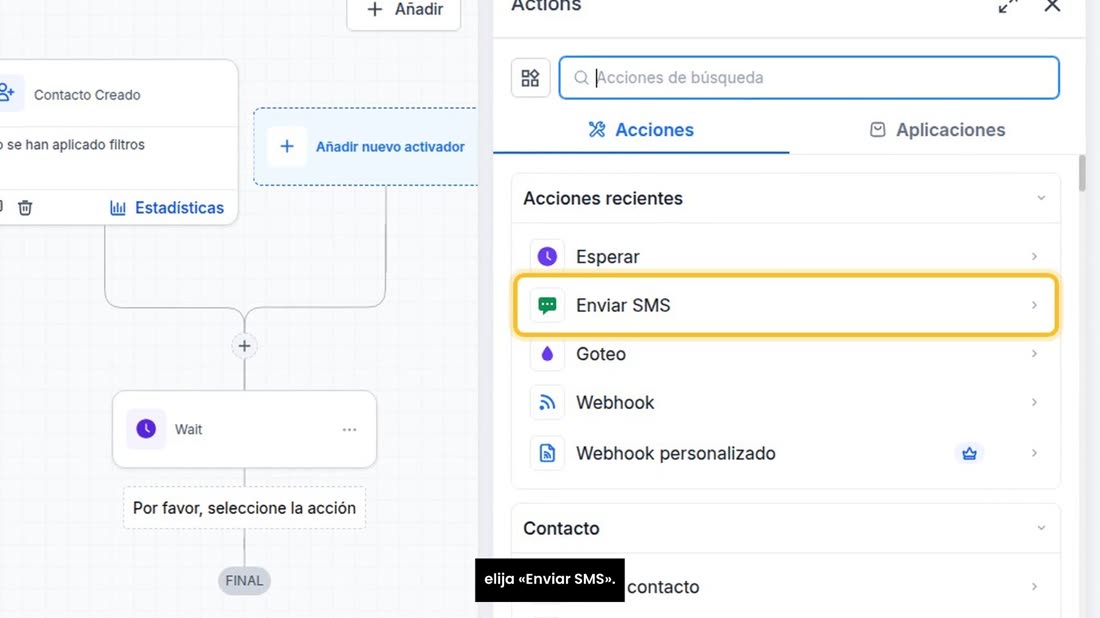Select Webhook personalizado action
This screenshot has height=618, width=1100.
785,453
